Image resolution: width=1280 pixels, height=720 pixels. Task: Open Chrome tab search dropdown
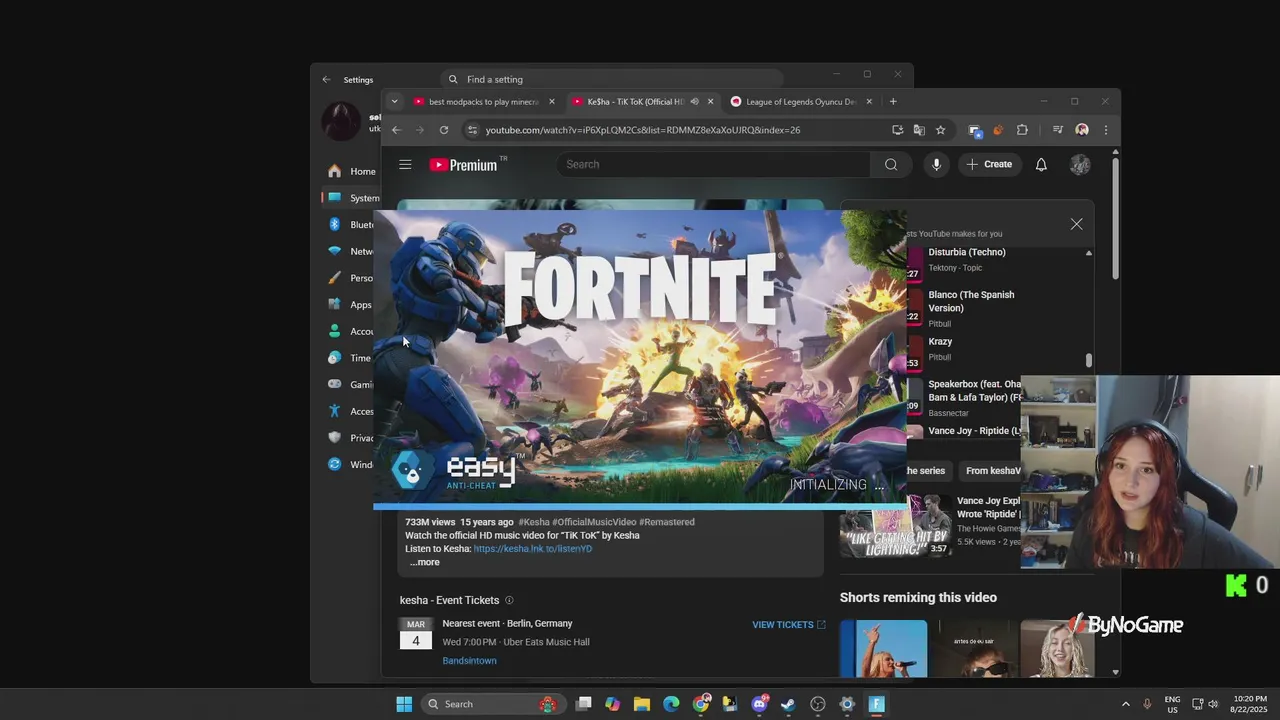point(394,101)
